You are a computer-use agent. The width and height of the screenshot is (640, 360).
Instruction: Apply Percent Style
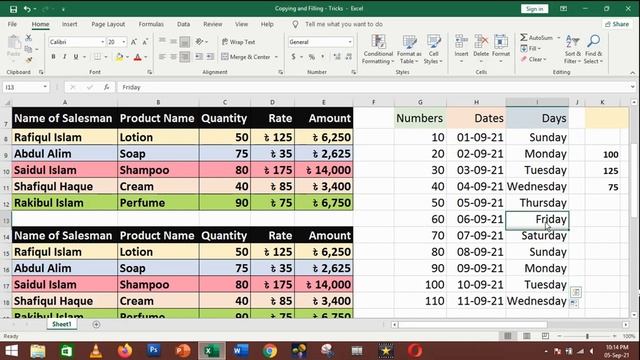[x=312, y=57]
